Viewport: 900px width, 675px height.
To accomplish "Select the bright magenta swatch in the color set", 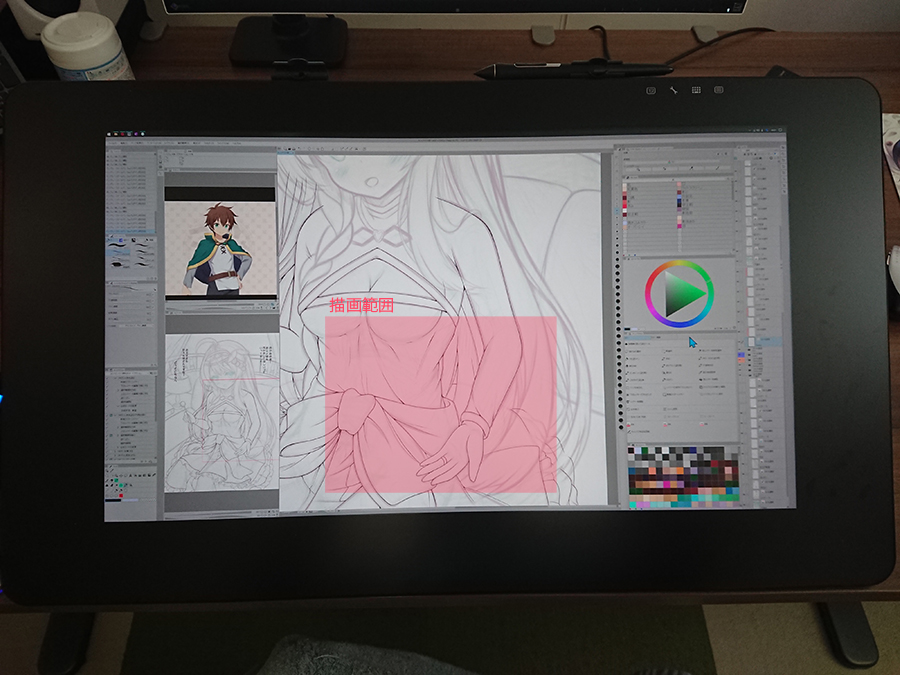I will pos(666,484).
